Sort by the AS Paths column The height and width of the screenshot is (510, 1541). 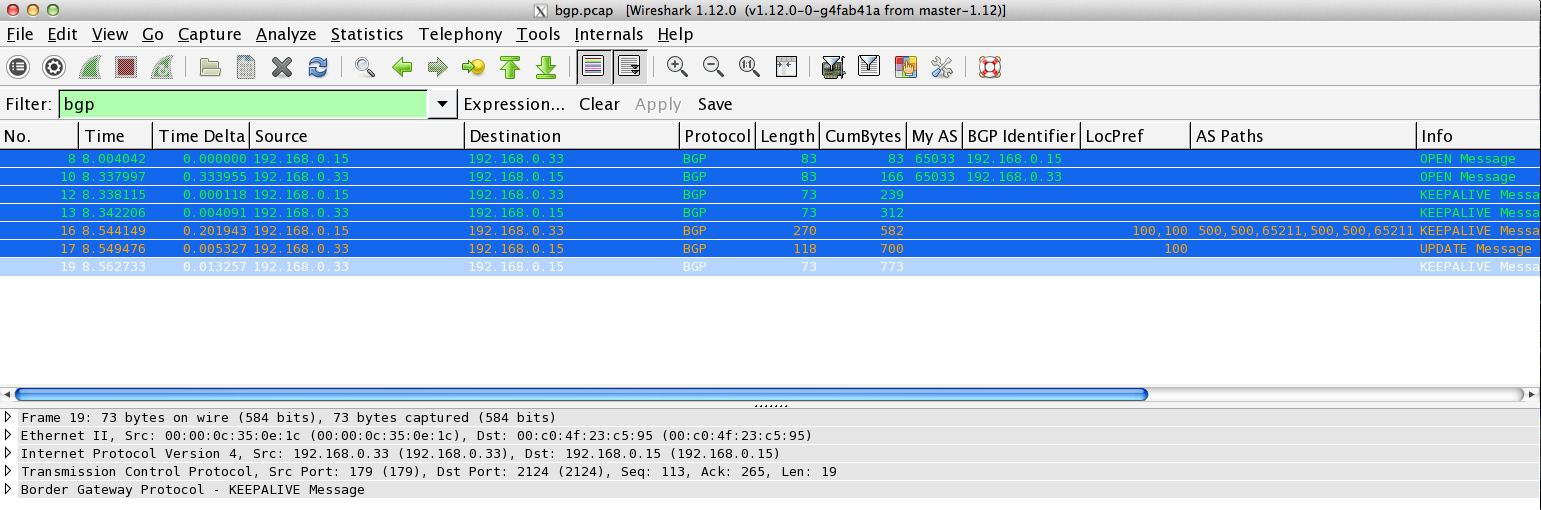1304,136
